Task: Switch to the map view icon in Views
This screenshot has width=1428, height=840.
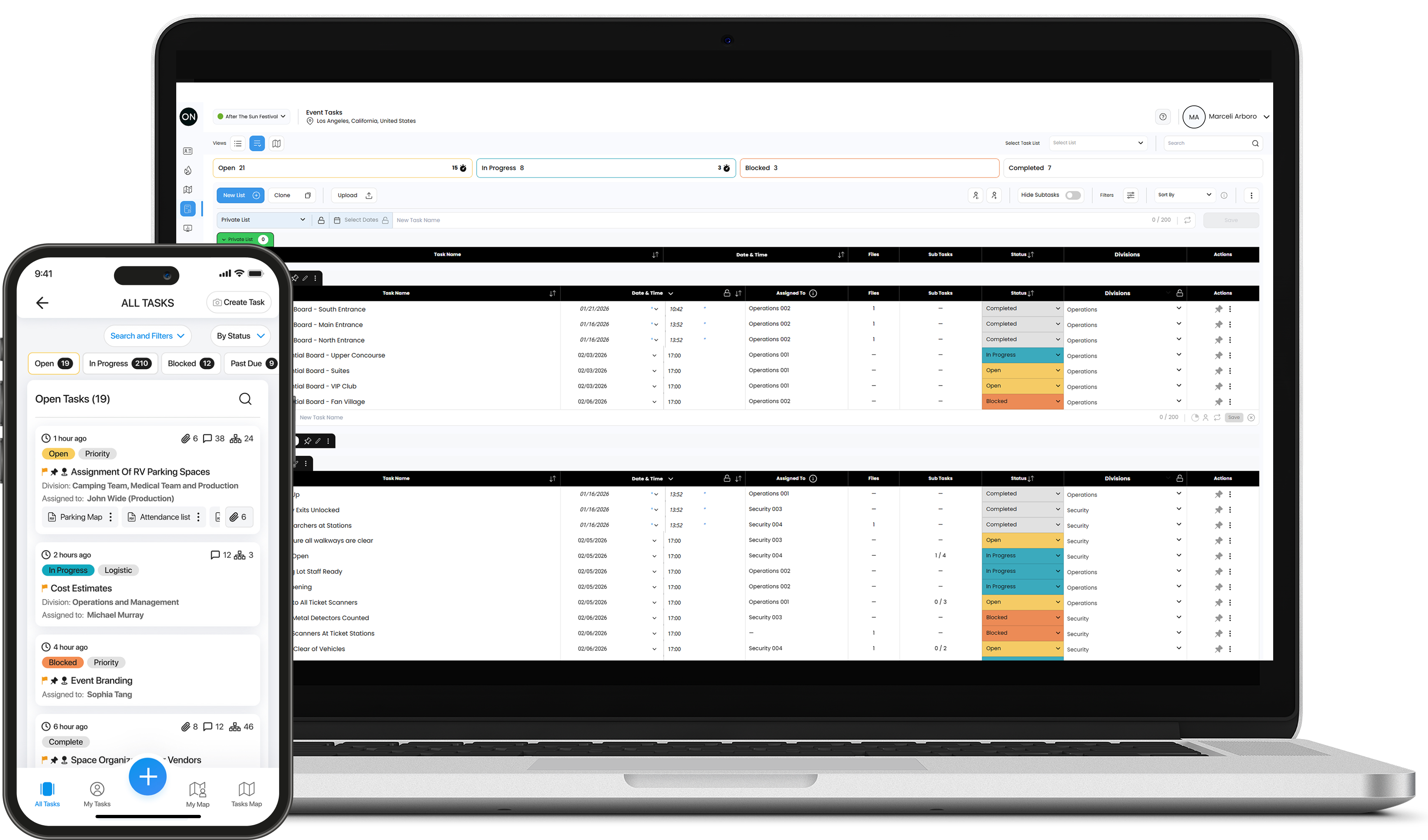Action: point(277,143)
